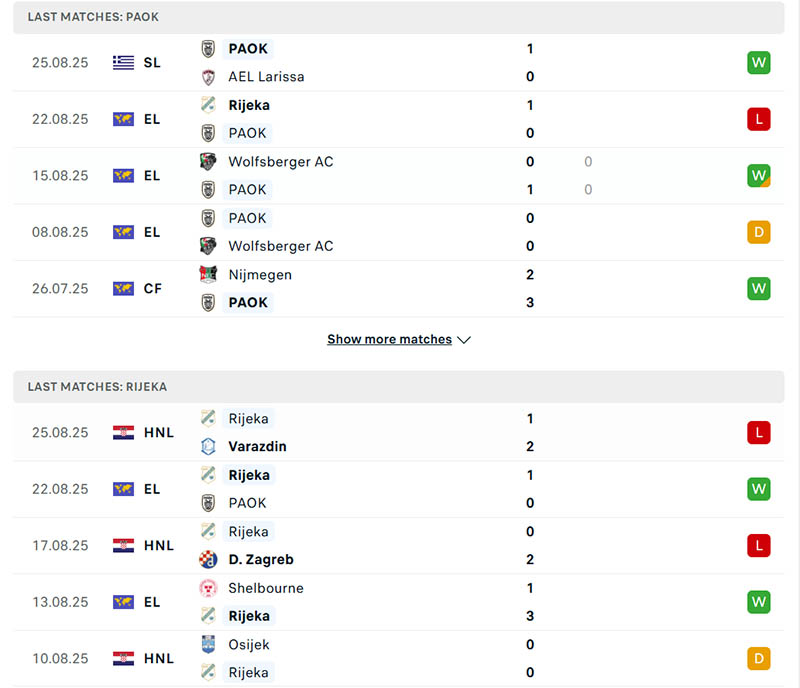This screenshot has height=688, width=800.
Task: Open the Nijmegen vs PAOK match row
Action: (400, 289)
